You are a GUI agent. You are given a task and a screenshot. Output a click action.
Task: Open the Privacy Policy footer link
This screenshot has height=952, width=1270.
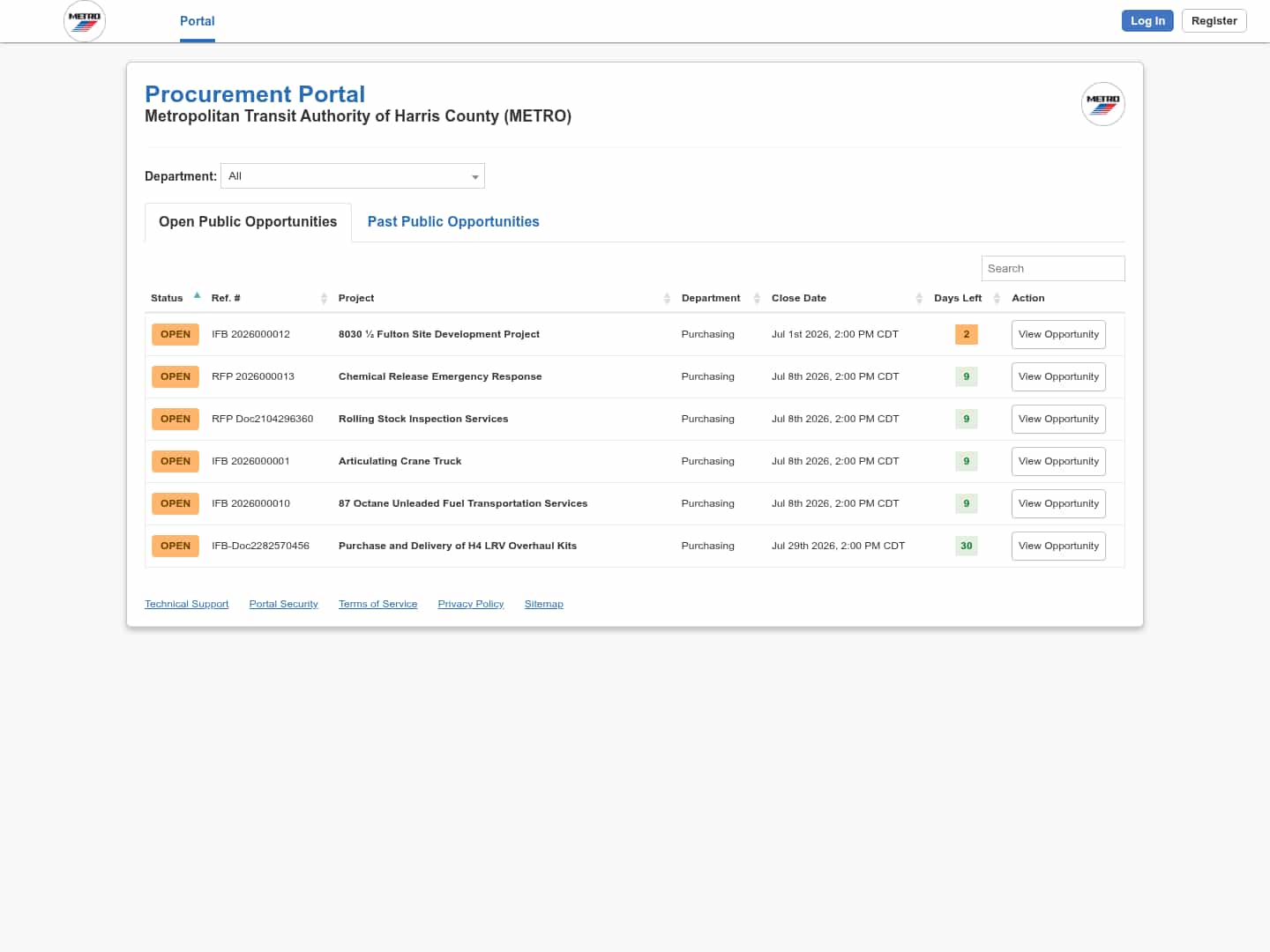(471, 605)
